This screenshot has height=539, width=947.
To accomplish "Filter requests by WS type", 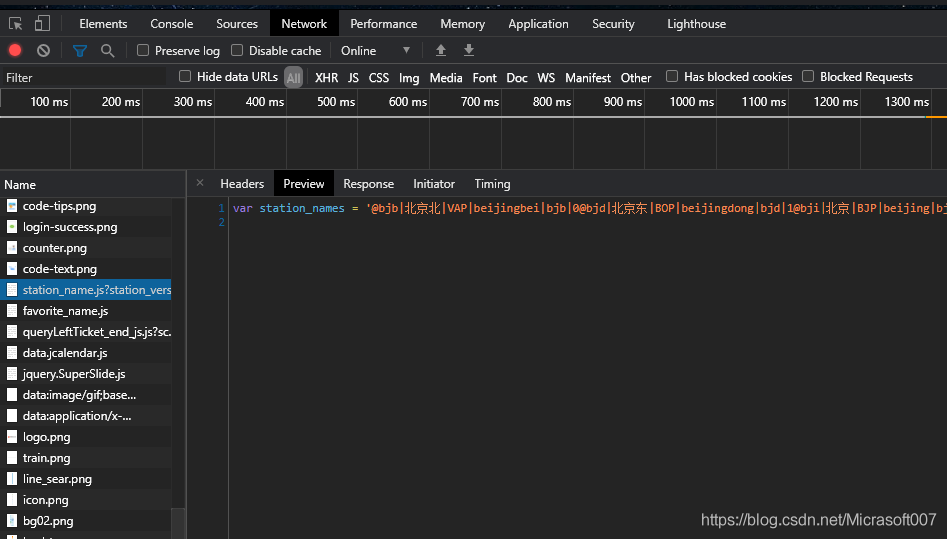I will (x=546, y=77).
